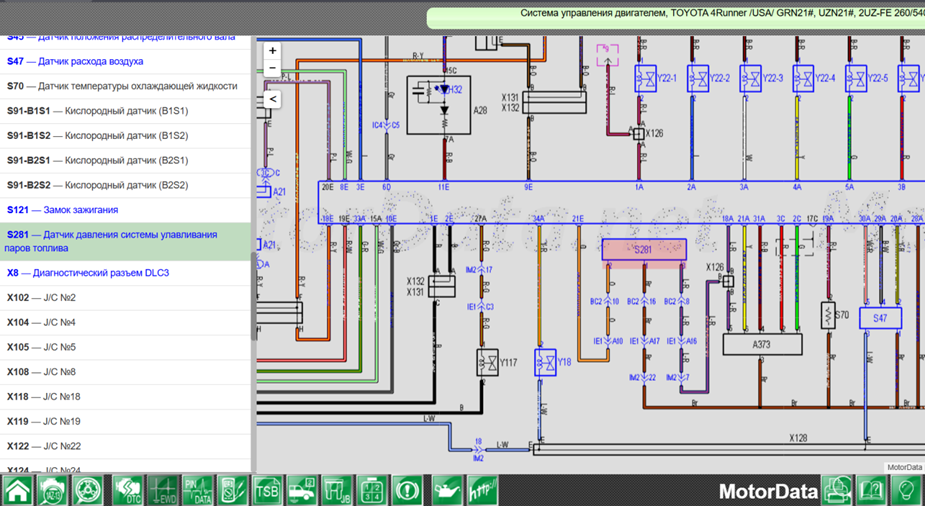
Task: Open the help book icon
Action: tap(872, 491)
